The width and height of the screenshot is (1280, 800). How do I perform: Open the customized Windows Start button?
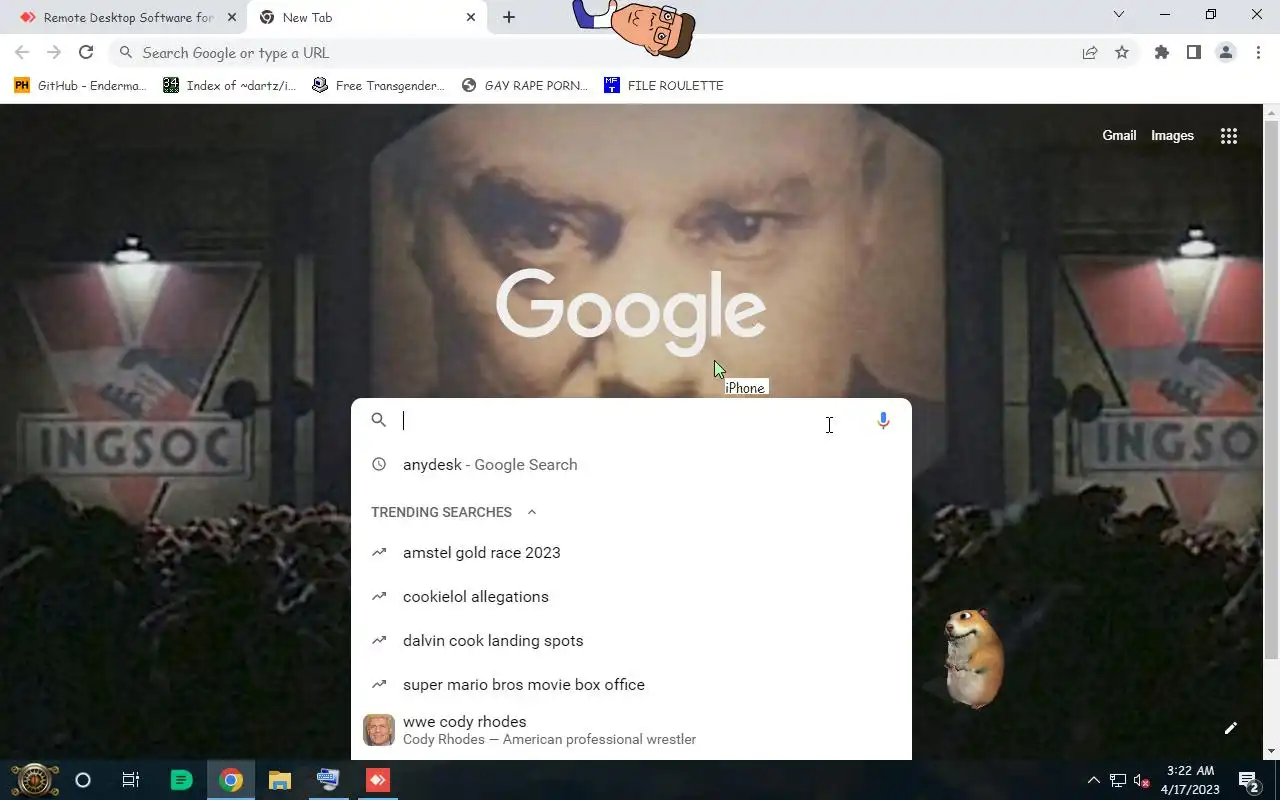(x=35, y=780)
